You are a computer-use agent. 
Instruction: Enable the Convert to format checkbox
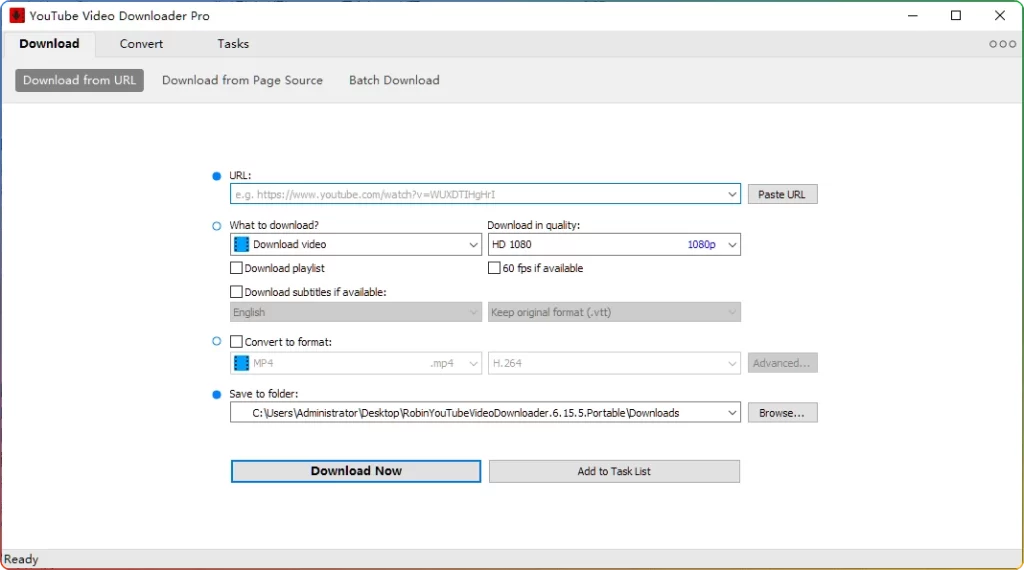(x=236, y=341)
